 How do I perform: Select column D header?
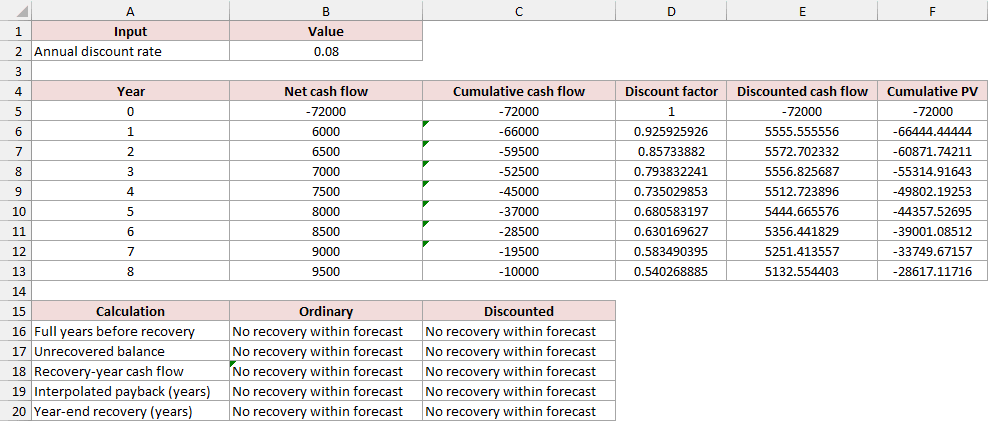672,10
